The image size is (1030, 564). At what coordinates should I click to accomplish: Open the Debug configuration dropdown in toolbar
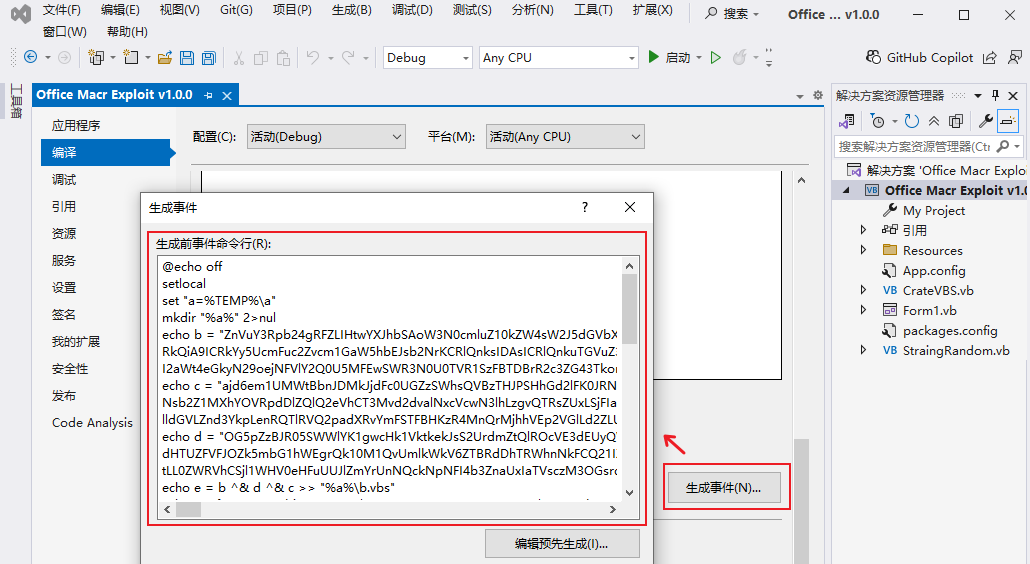click(428, 58)
